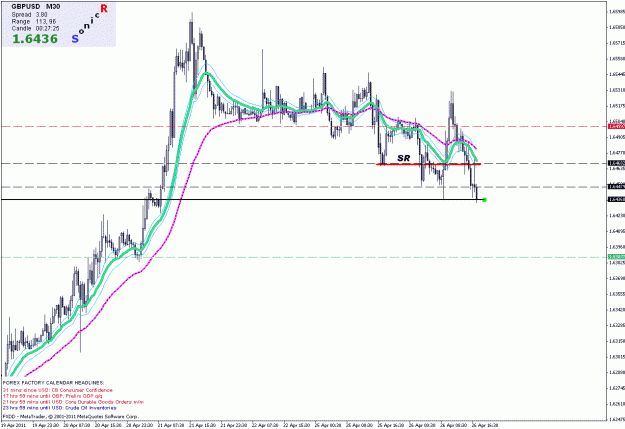Image resolution: width=625 pixels, height=429 pixels.
Task: Click the Prelim GDP q/q headline
Action: tap(53, 396)
